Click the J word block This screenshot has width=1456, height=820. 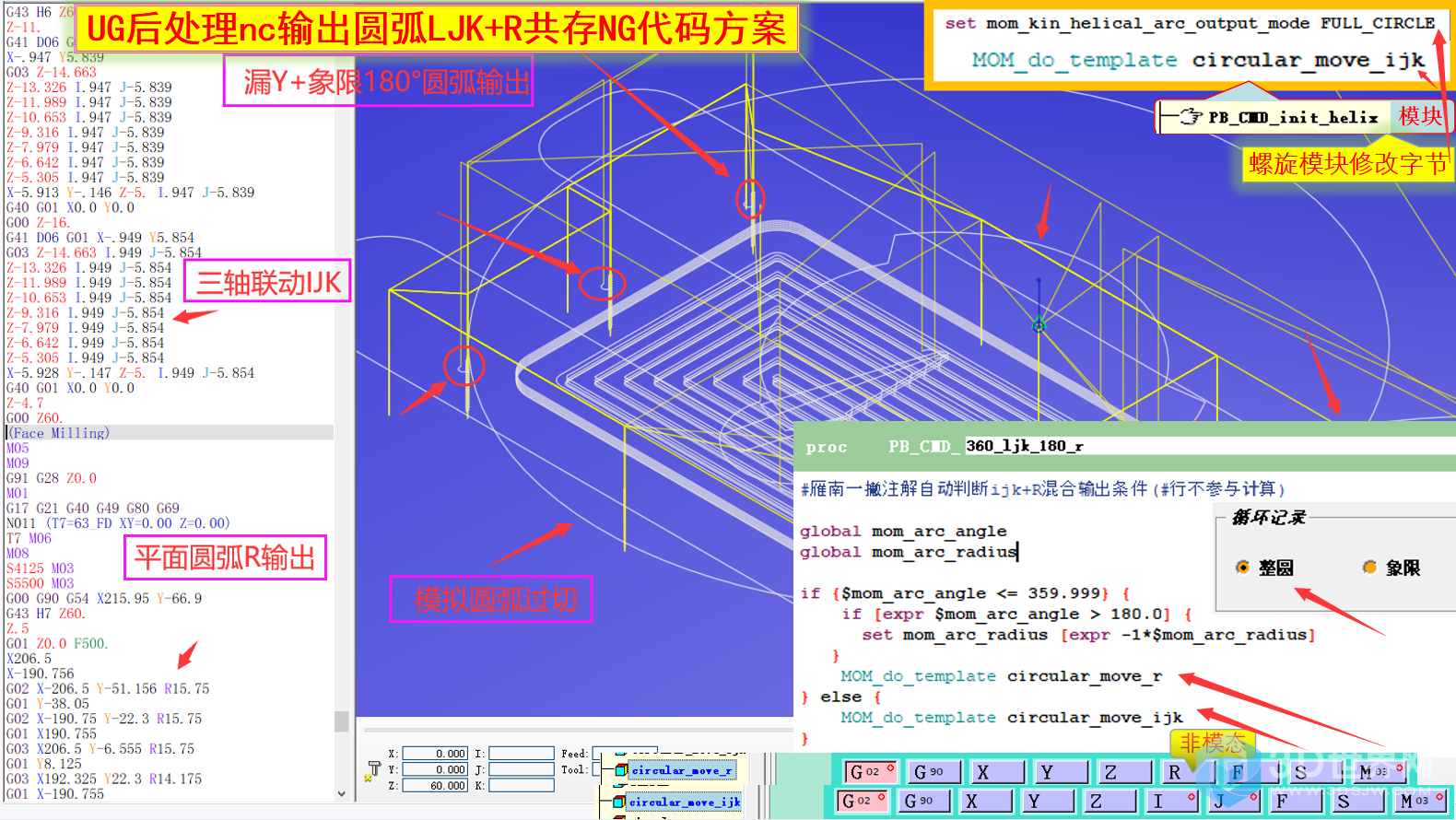(1234, 801)
